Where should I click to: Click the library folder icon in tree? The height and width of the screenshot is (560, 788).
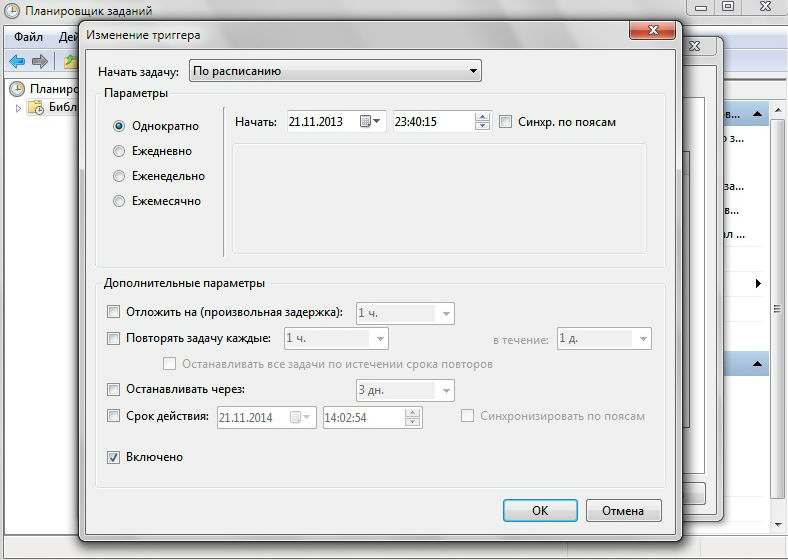coord(36,108)
